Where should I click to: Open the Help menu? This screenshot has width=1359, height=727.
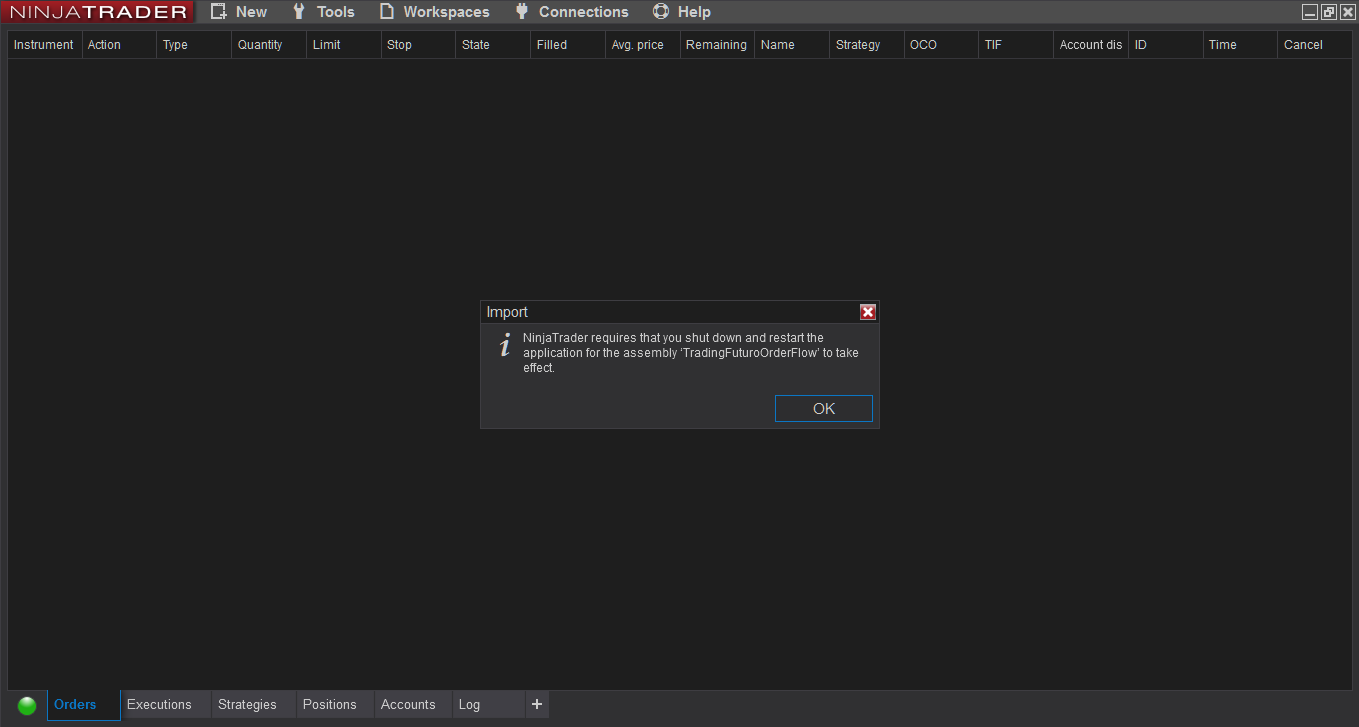click(682, 12)
